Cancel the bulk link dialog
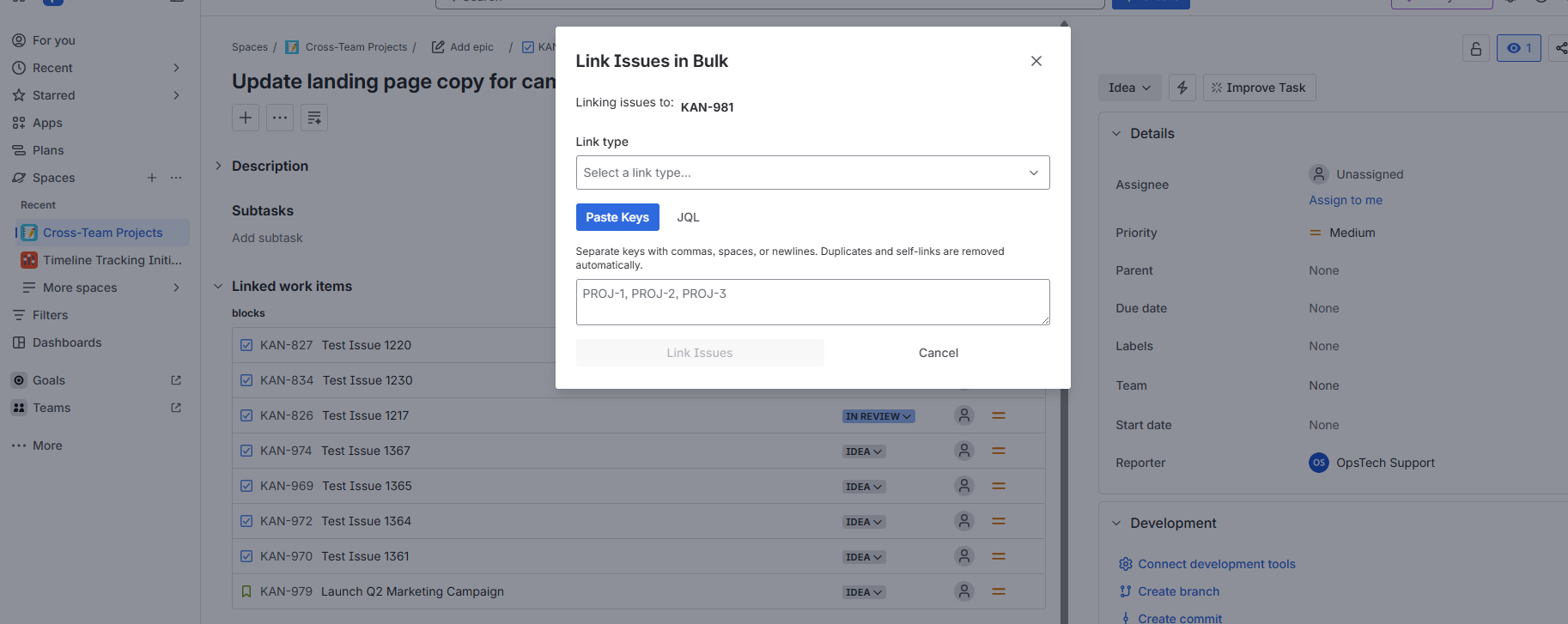Image resolution: width=1568 pixels, height=624 pixels. pos(939,353)
